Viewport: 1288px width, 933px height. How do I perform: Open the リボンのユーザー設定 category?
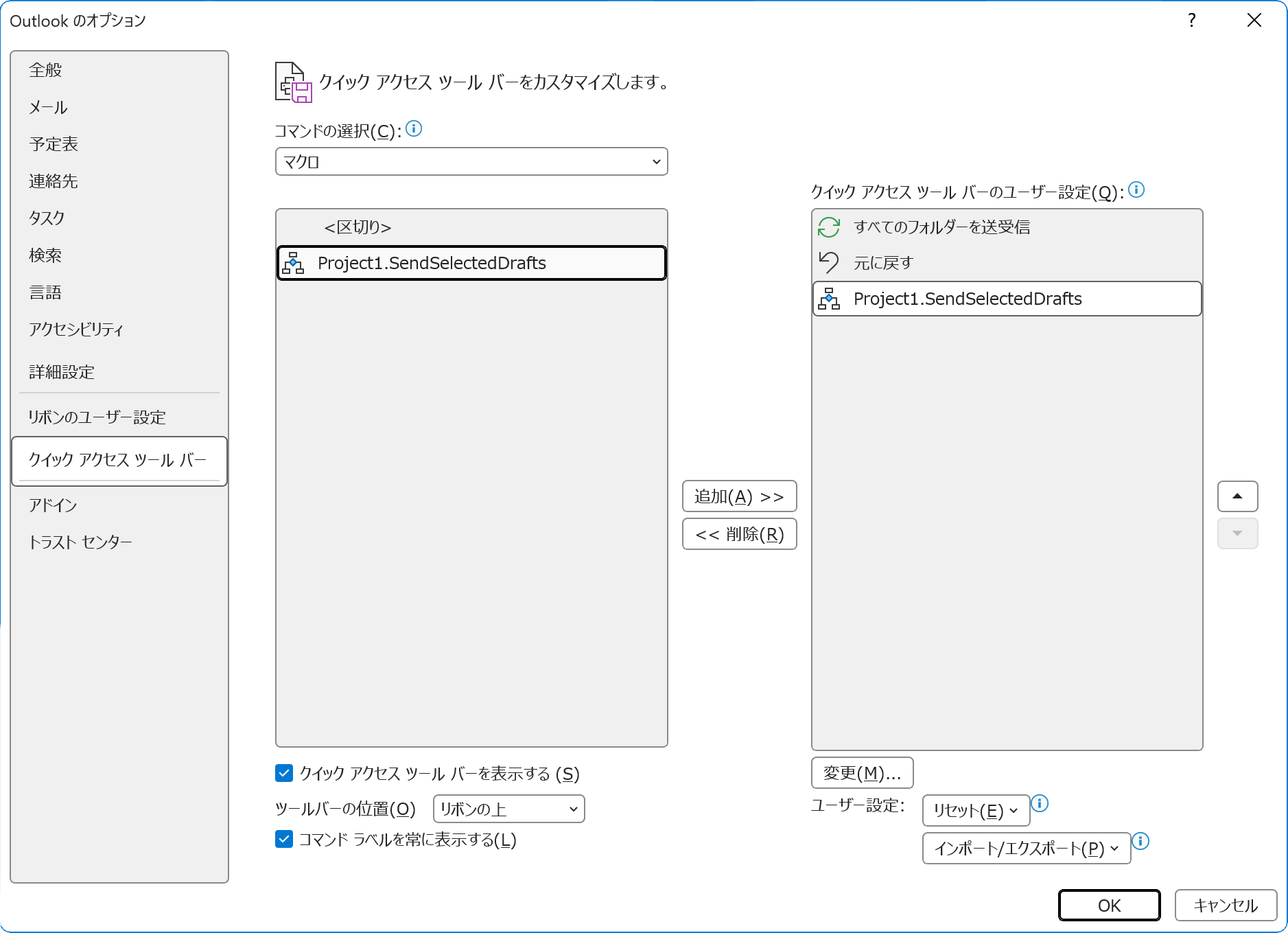click(x=97, y=417)
